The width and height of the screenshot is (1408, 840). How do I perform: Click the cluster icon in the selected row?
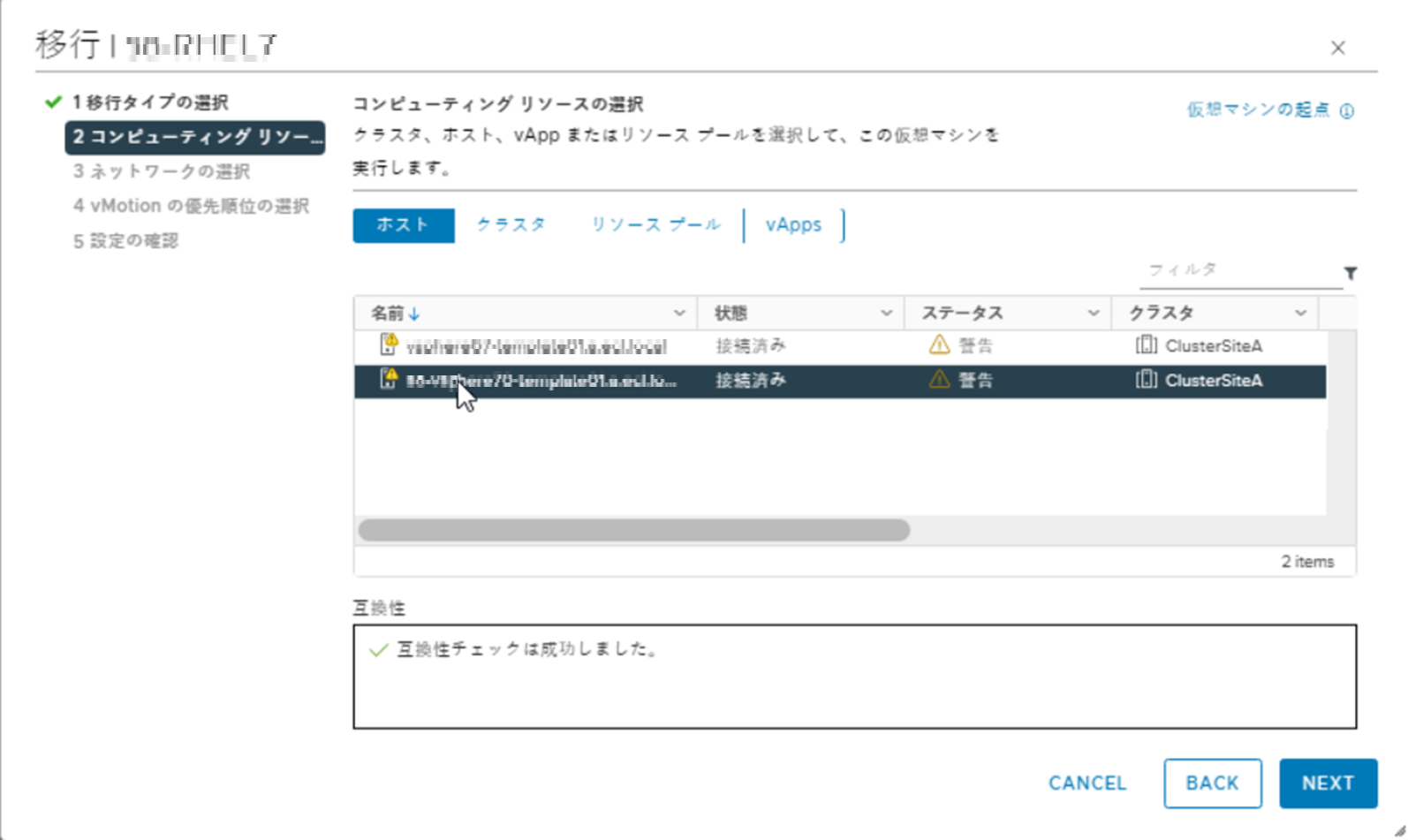pyautogui.click(x=1146, y=380)
